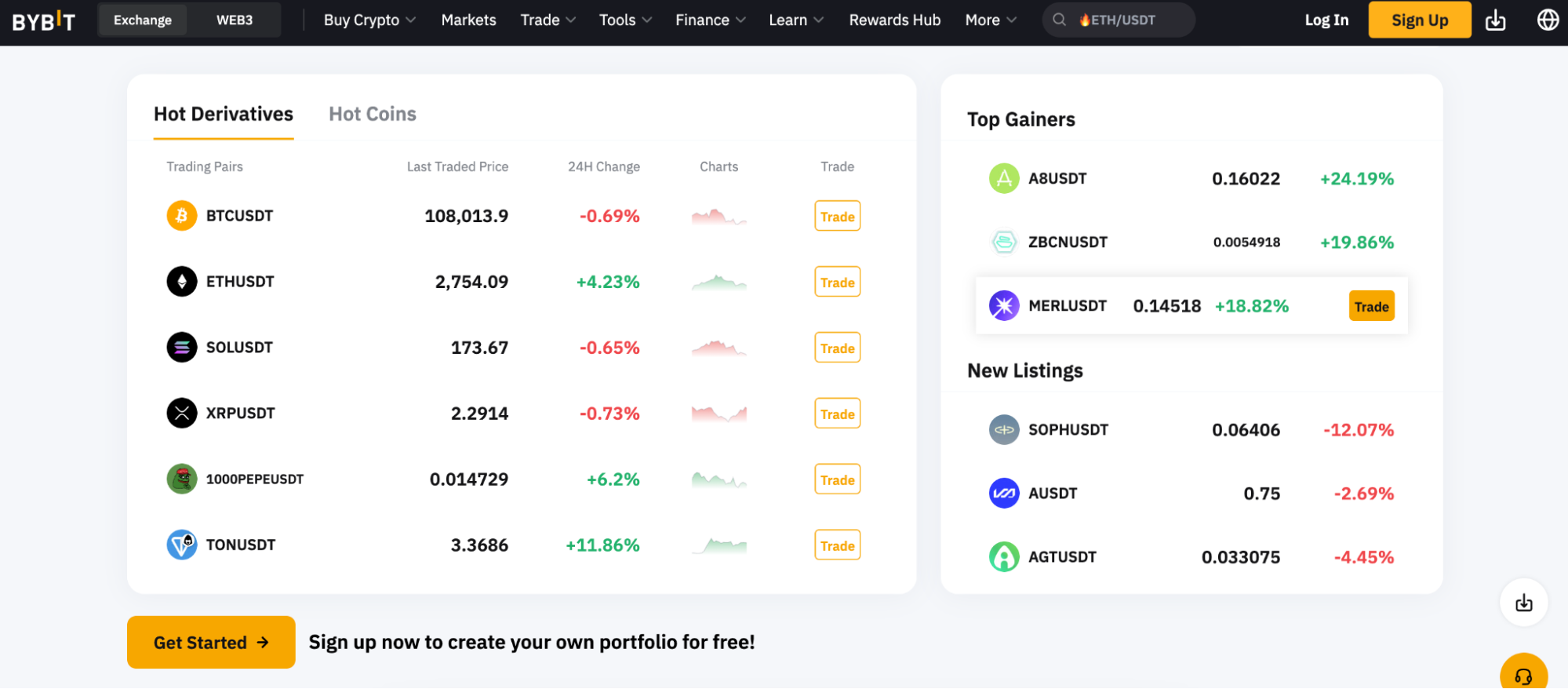
Task: Focus the ETH/USDT search field
Action: [1119, 20]
